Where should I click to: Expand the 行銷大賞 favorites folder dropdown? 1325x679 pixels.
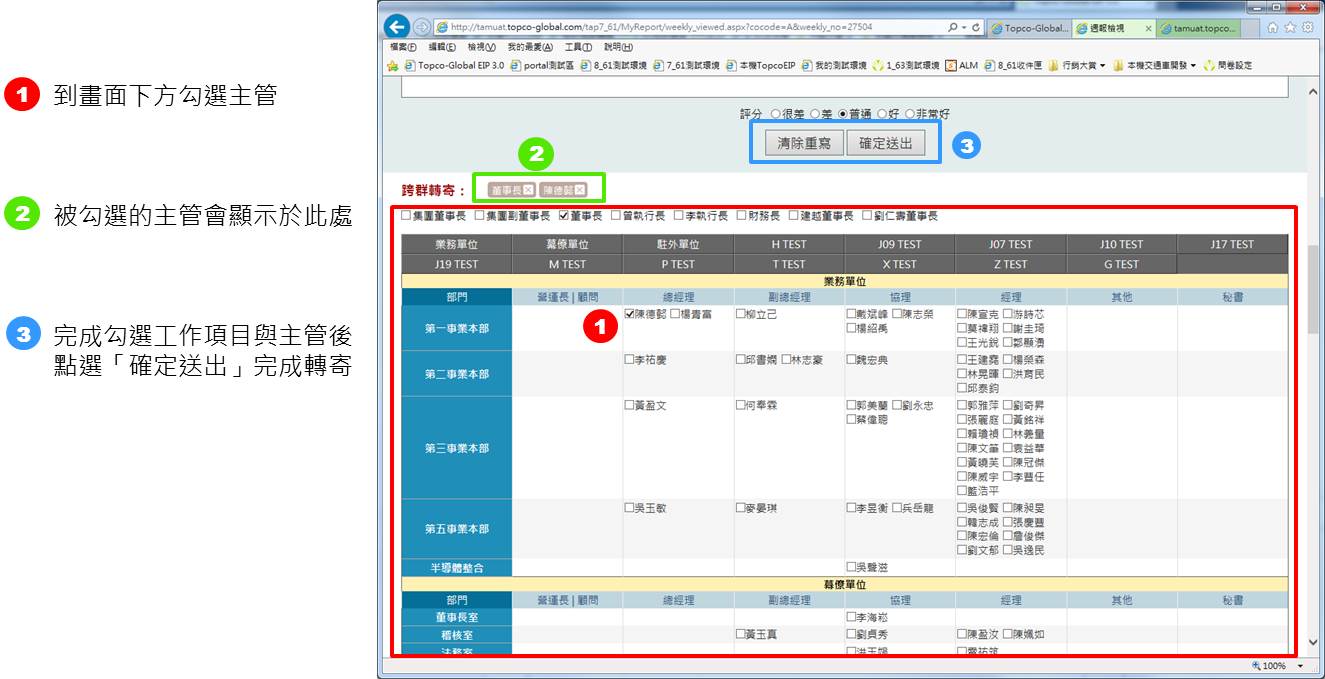click(x=1102, y=66)
